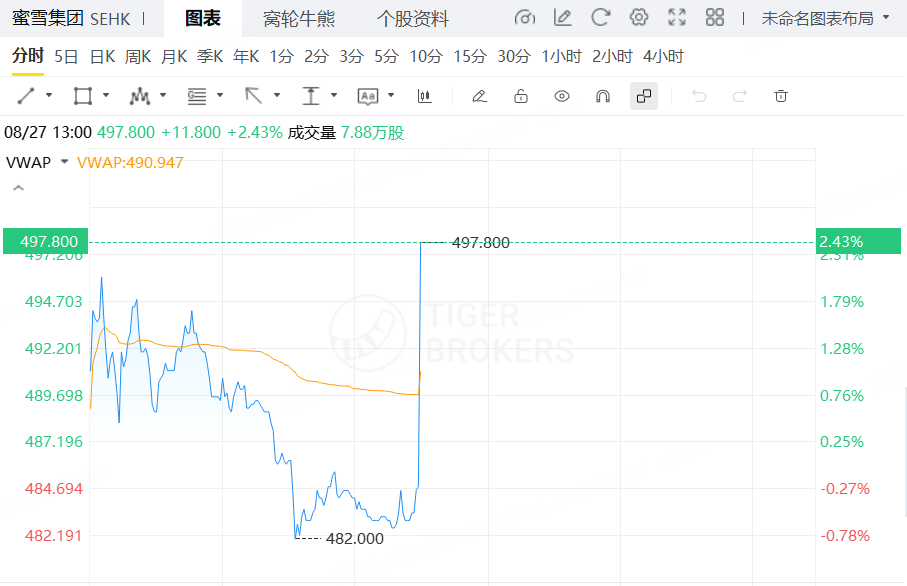The image size is (907, 586).
Task: Toggle the highlighted linked-windows icon
Action: [644, 96]
